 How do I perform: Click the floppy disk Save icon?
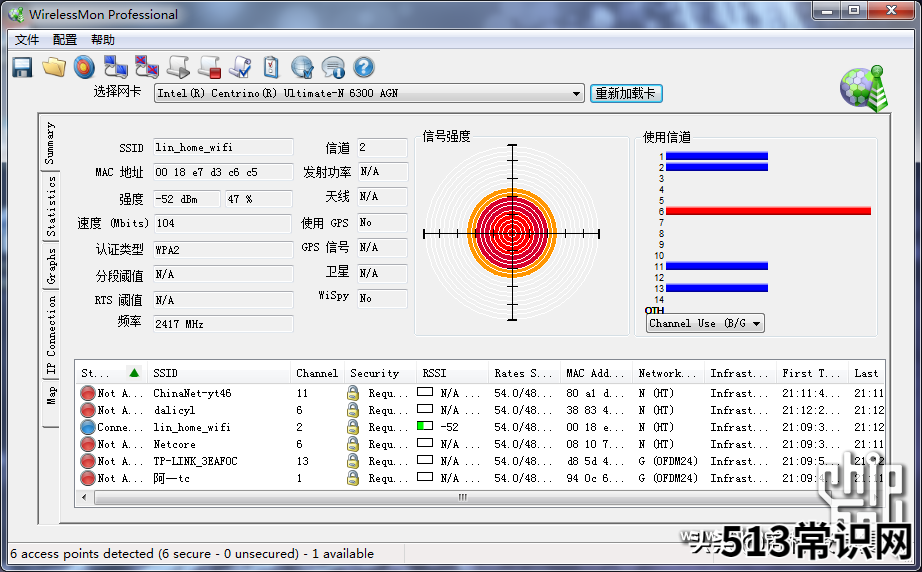[22, 67]
